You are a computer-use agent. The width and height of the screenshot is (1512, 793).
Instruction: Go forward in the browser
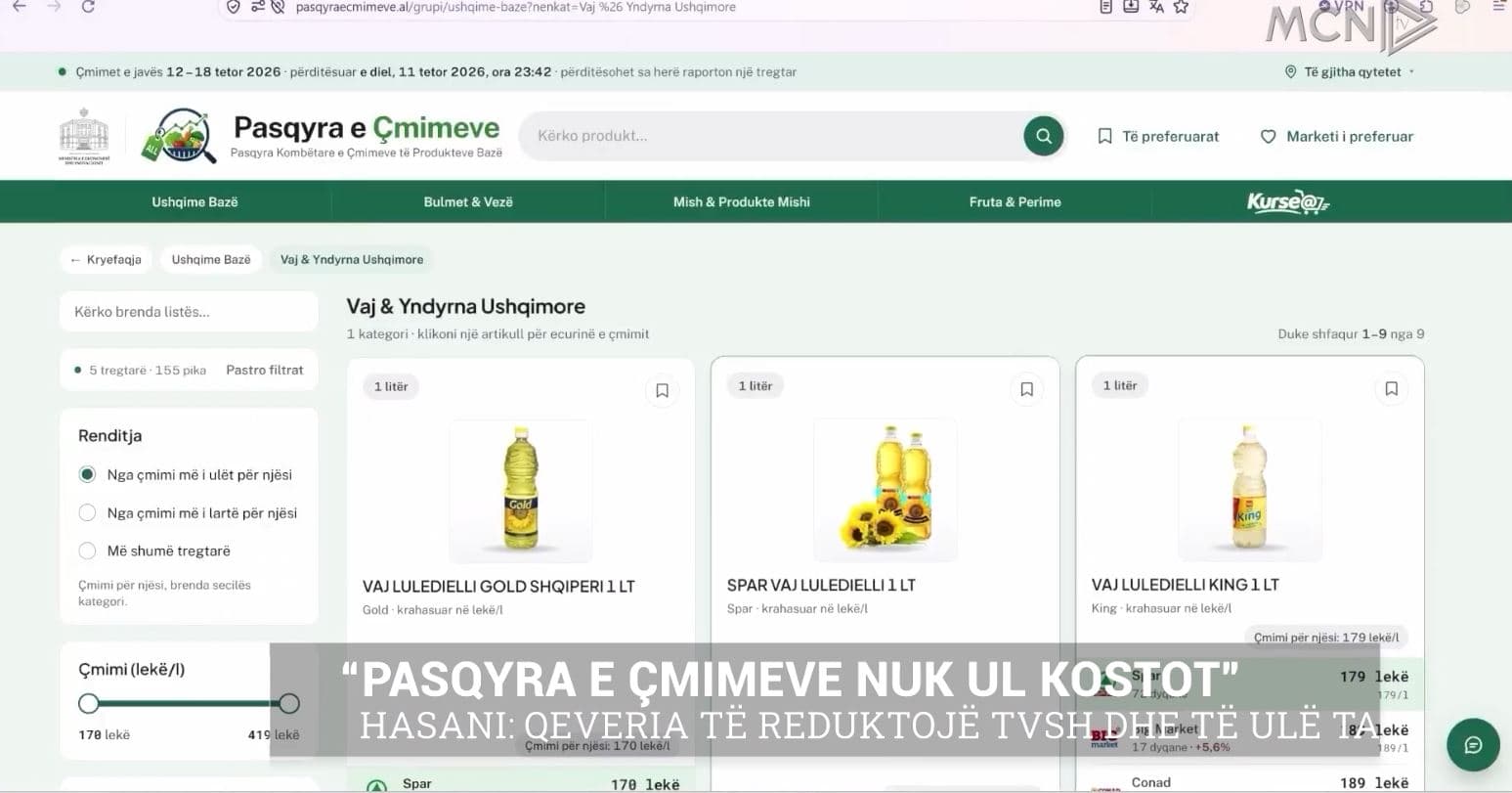[x=54, y=7]
